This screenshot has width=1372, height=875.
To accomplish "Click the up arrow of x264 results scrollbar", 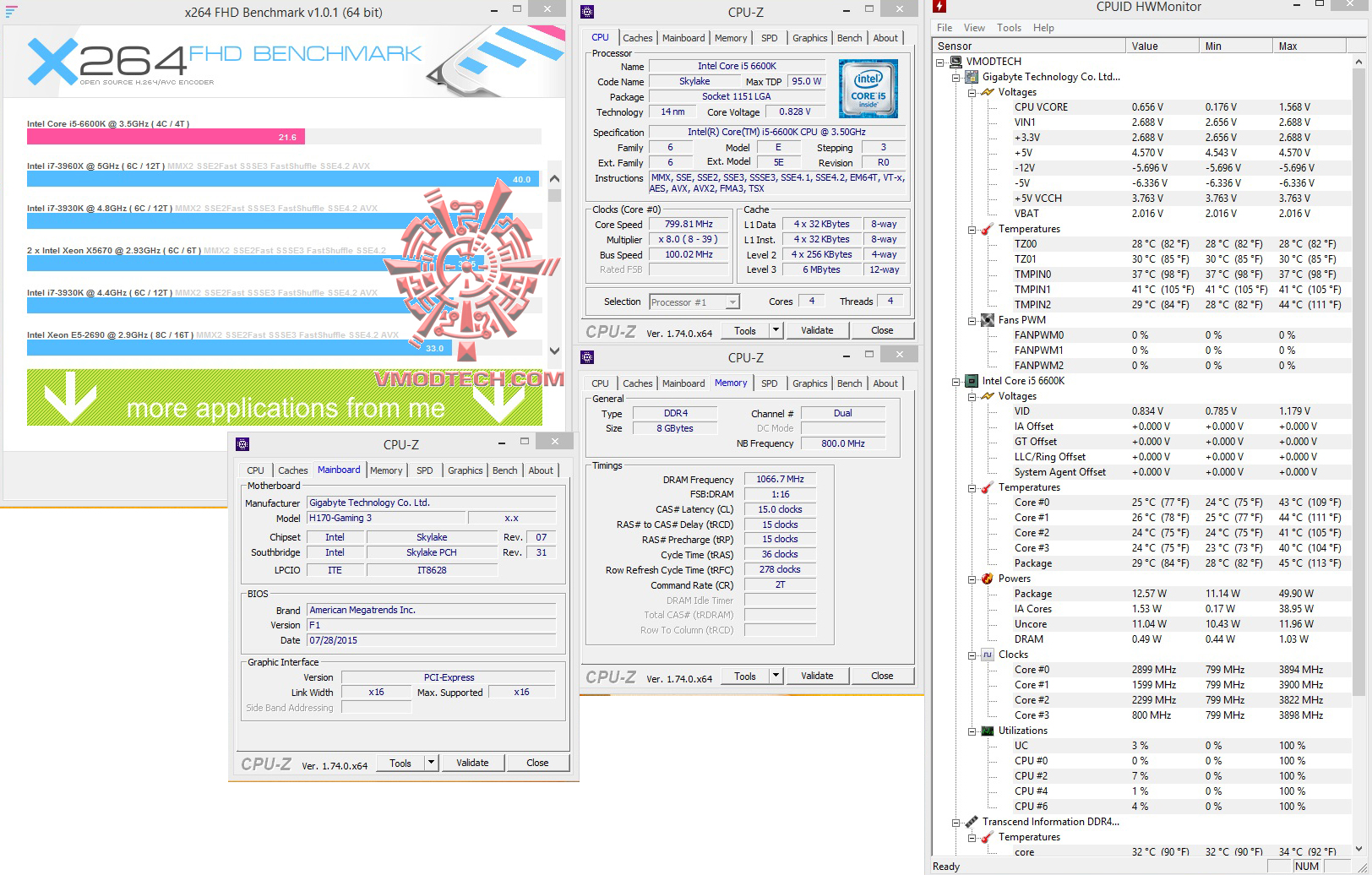I will [x=554, y=178].
